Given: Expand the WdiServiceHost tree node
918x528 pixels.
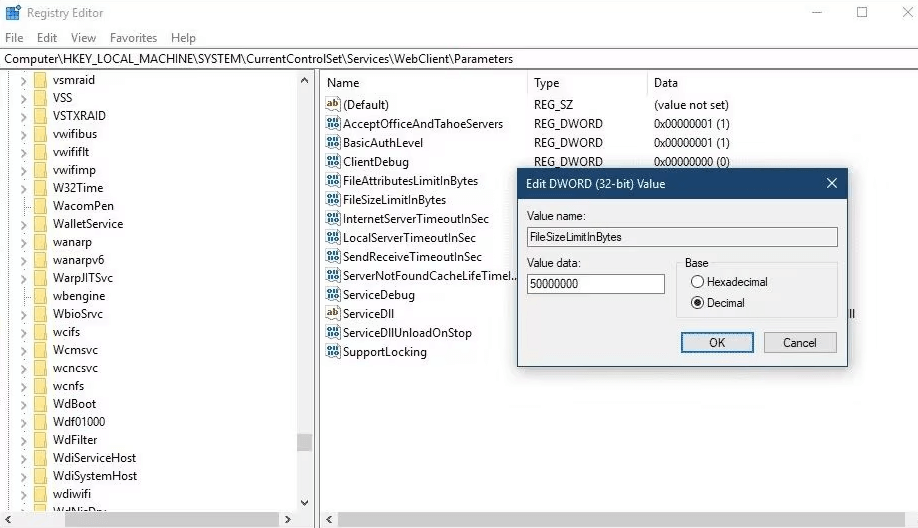Looking at the screenshot, I should coord(24,458).
